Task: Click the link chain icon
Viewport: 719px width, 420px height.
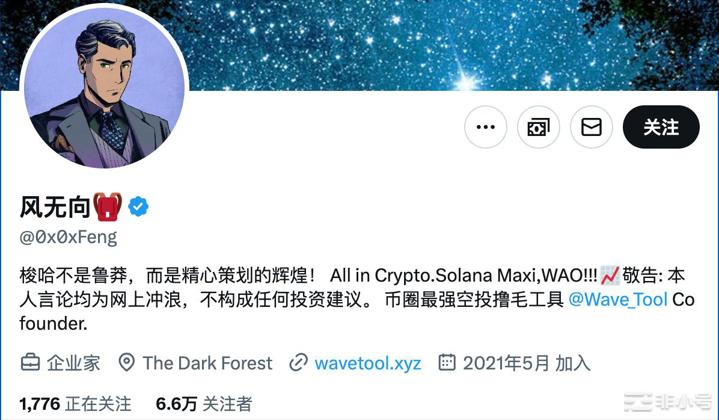Action: coord(298,363)
